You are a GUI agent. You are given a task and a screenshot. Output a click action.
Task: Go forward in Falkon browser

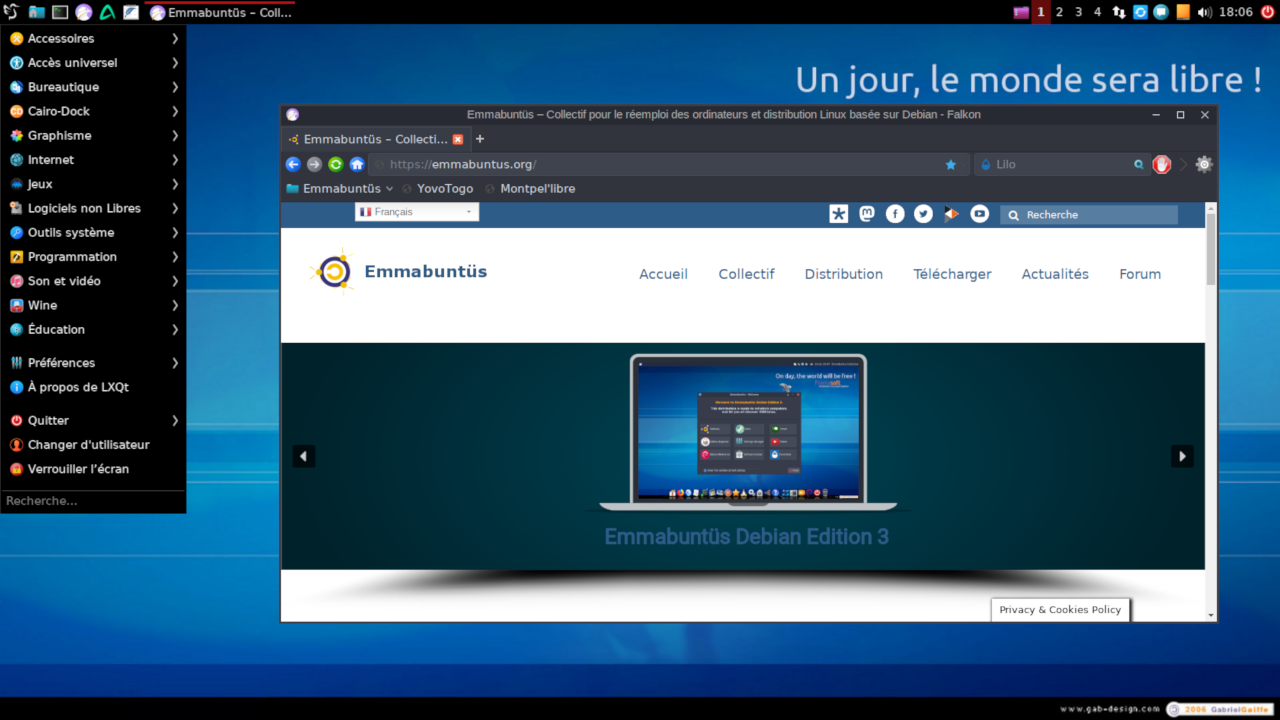314,164
